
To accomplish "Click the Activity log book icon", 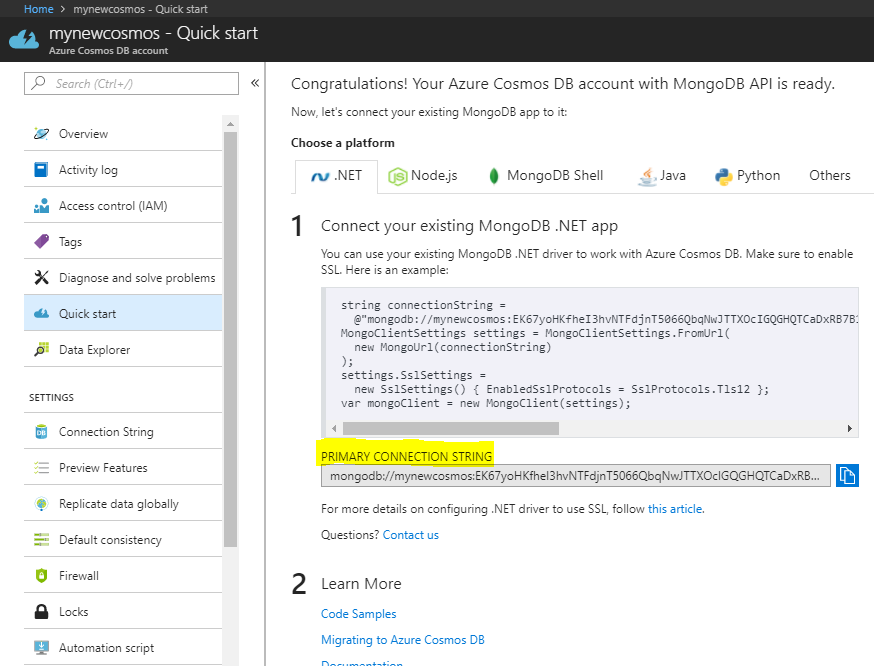I will tap(41, 169).
